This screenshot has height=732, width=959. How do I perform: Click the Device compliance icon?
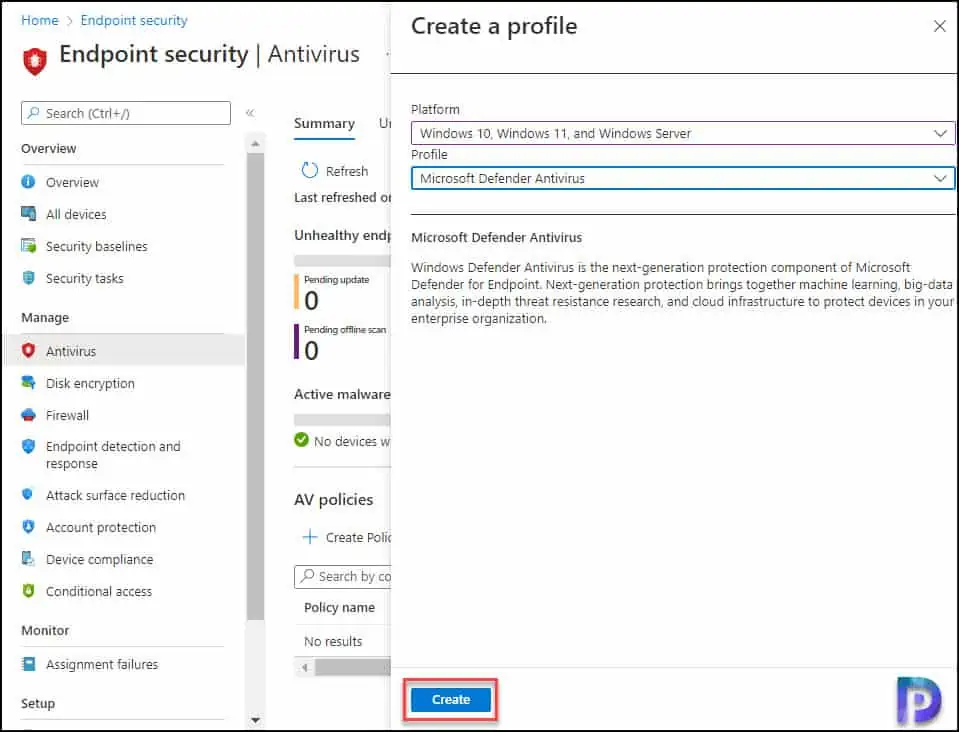point(28,558)
